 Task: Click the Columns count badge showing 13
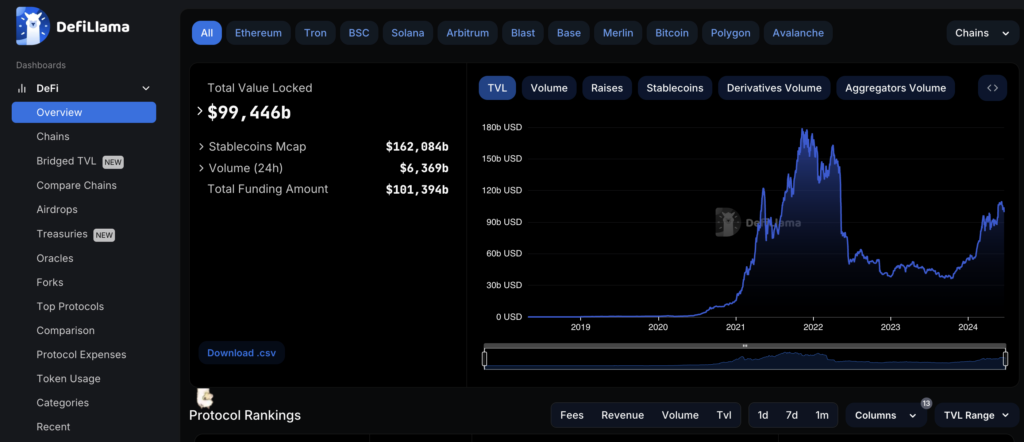pyautogui.click(x=926, y=403)
